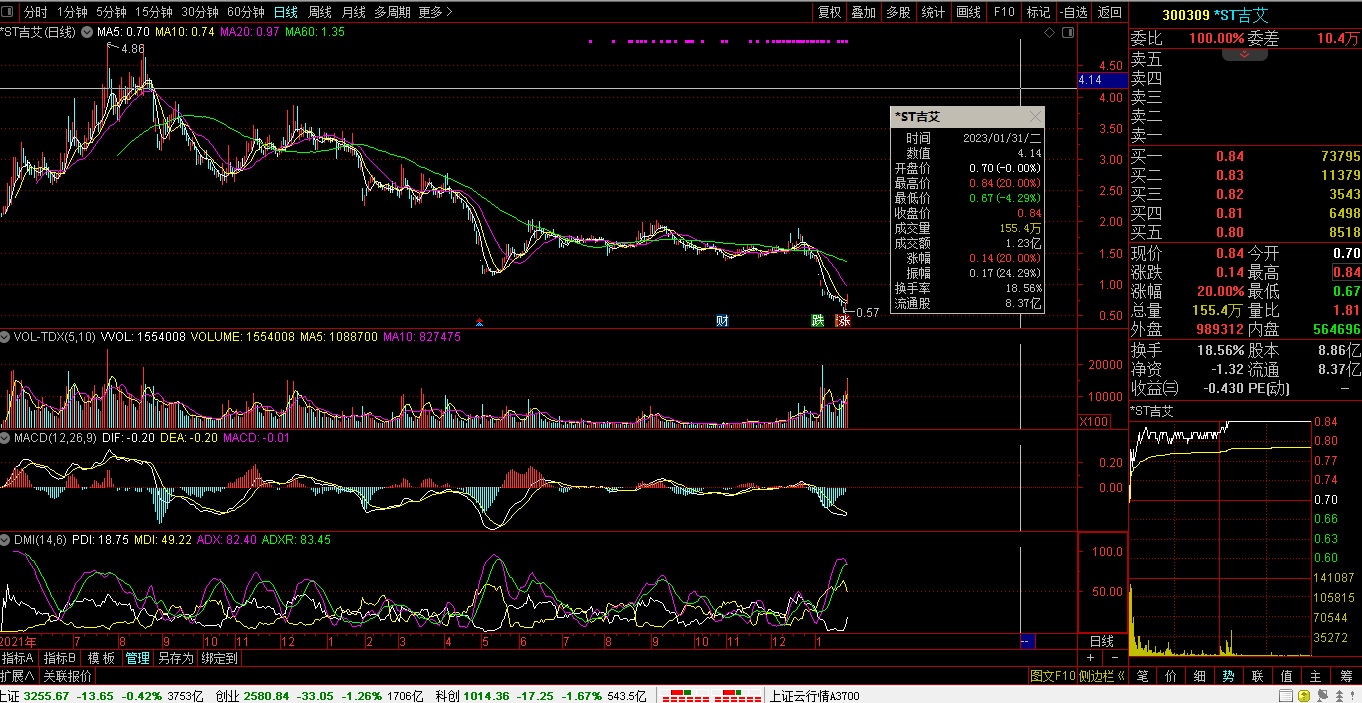Expand the order book with double-chevron
The image size is (1362, 703).
tap(1245, 55)
